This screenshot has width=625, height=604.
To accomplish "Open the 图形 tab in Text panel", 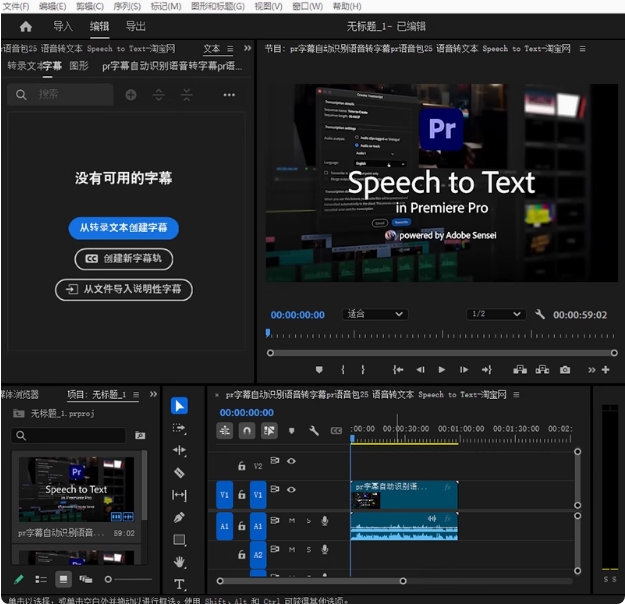I will pos(79,66).
